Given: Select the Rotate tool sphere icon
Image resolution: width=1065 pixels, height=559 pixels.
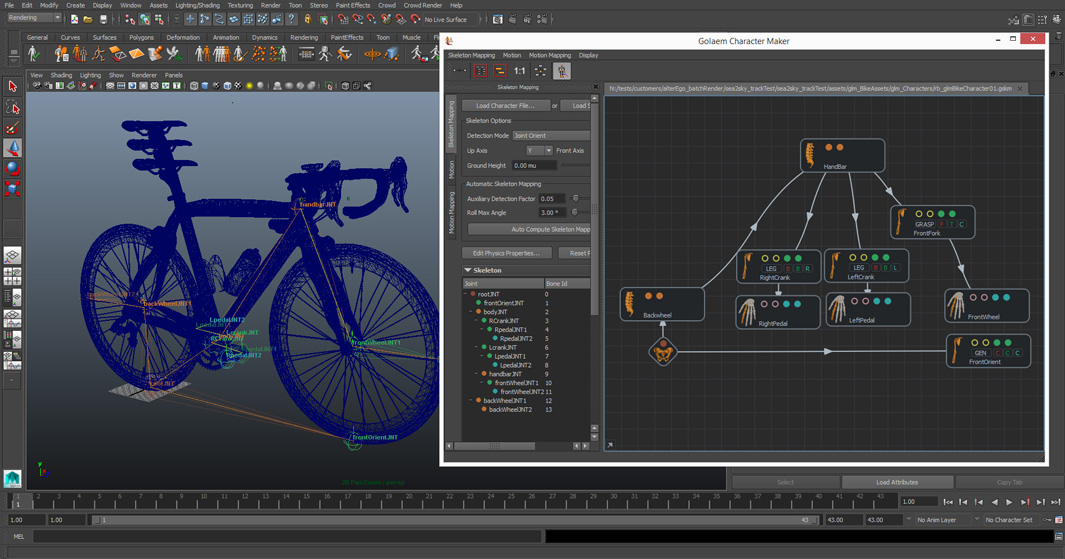Looking at the screenshot, I should pyautogui.click(x=12, y=168).
